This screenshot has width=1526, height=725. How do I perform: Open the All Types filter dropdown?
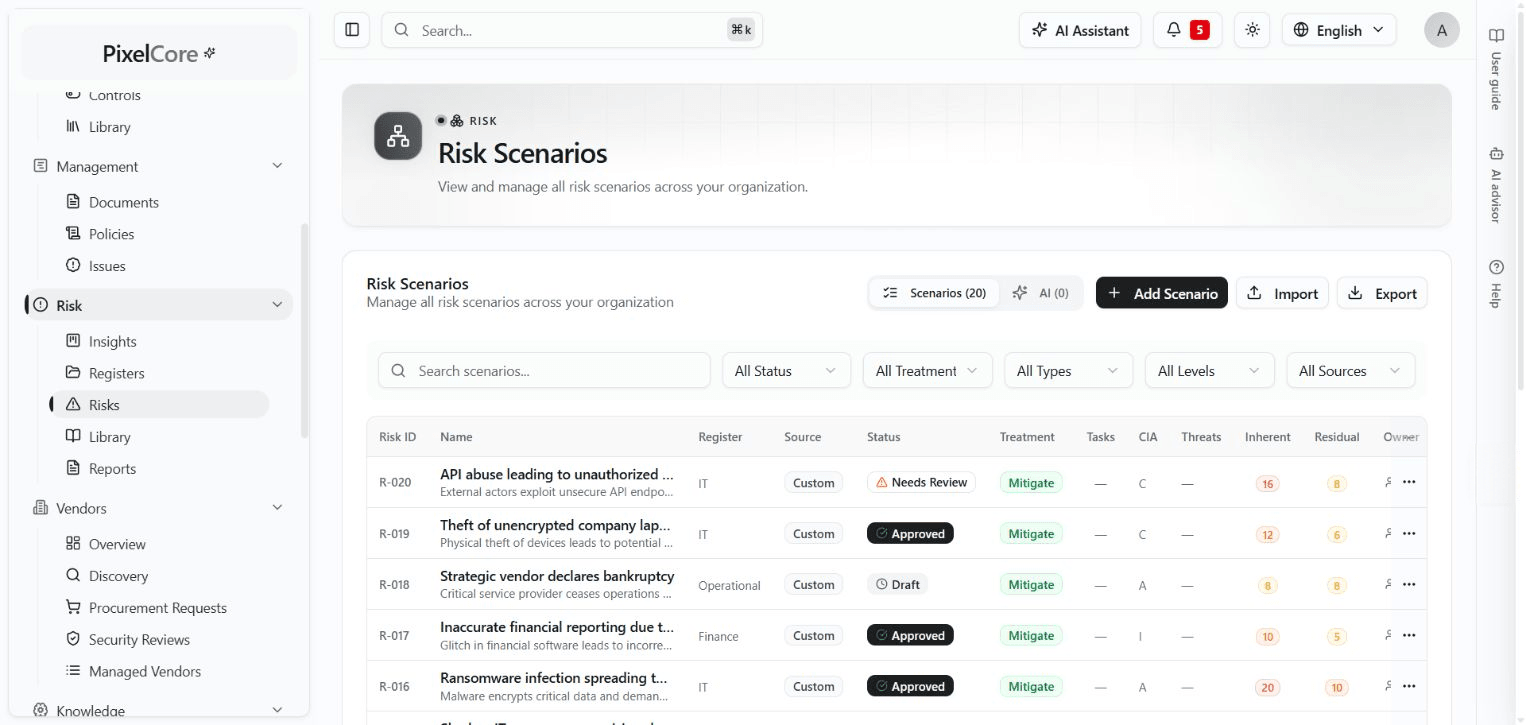(x=1068, y=370)
